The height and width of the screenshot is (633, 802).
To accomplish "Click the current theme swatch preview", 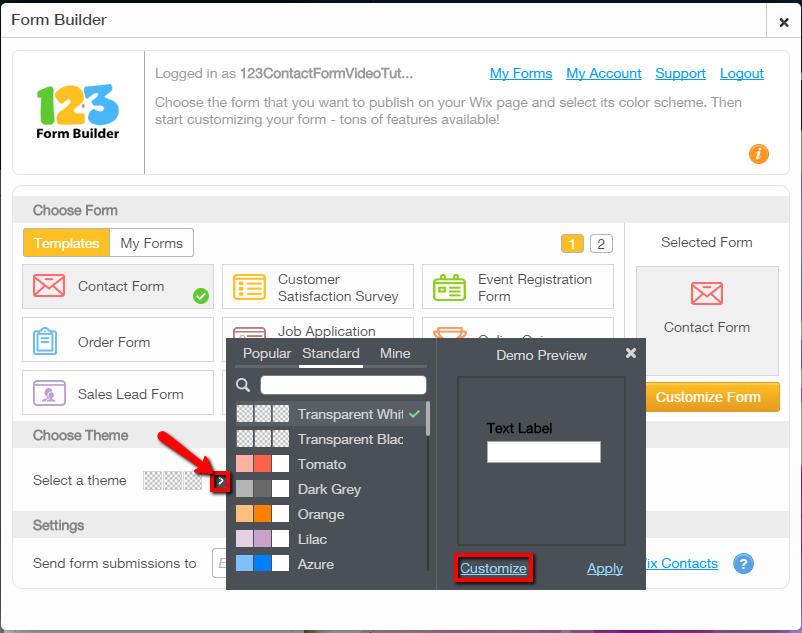I will pyautogui.click(x=172, y=480).
